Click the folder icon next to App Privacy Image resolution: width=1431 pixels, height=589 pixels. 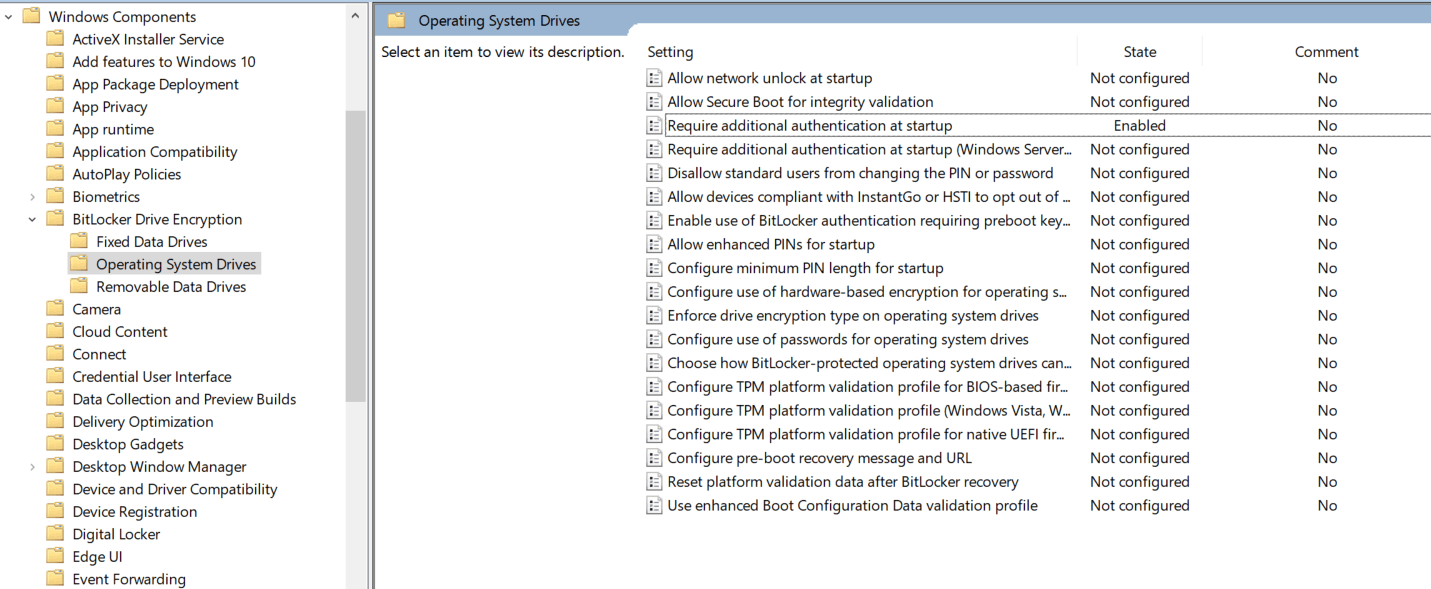click(x=55, y=107)
